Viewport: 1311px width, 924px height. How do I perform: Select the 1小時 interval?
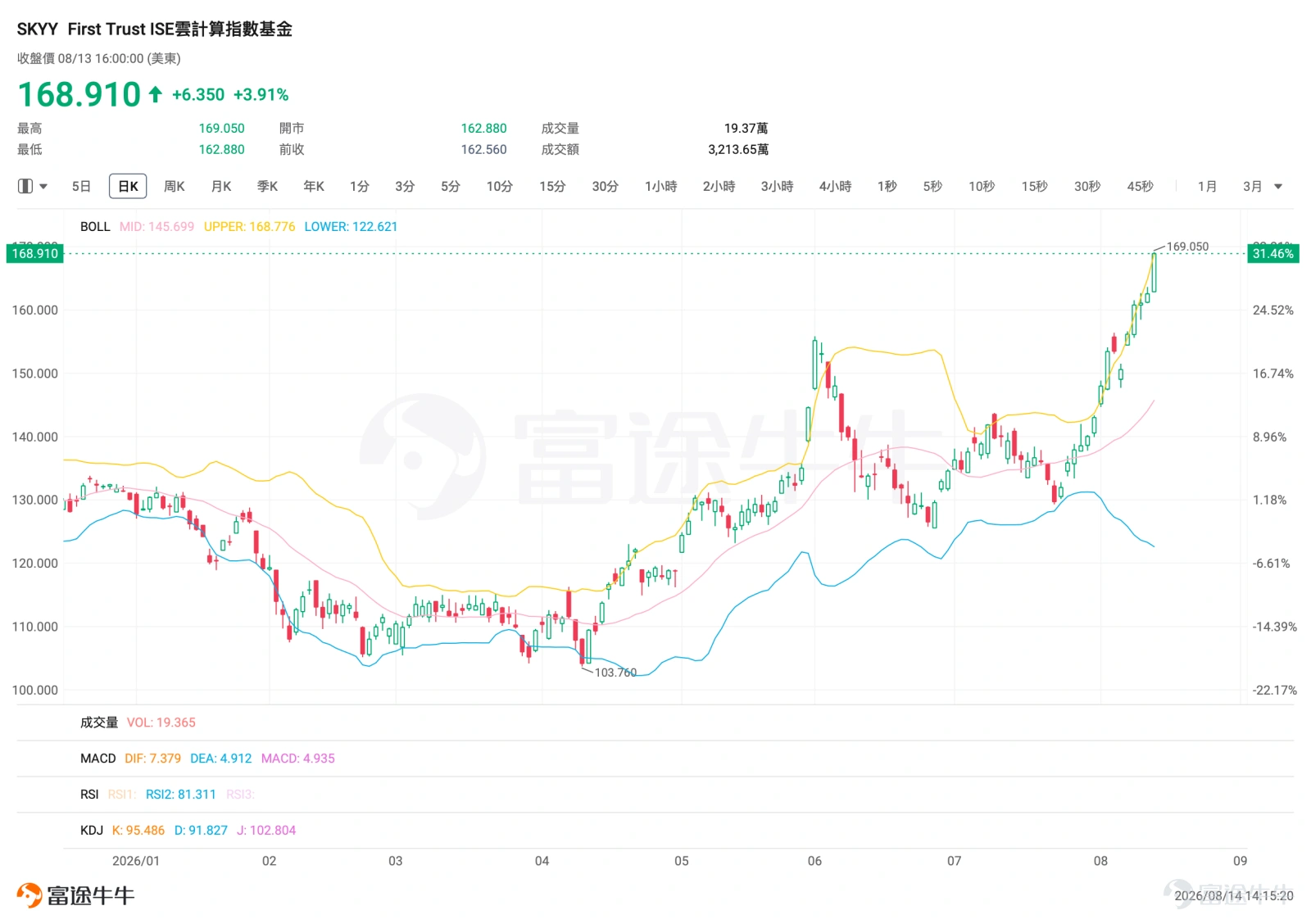[661, 187]
